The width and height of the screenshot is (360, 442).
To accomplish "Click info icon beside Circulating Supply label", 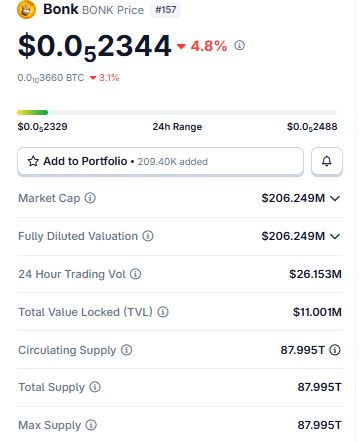I will pyautogui.click(x=126, y=350).
